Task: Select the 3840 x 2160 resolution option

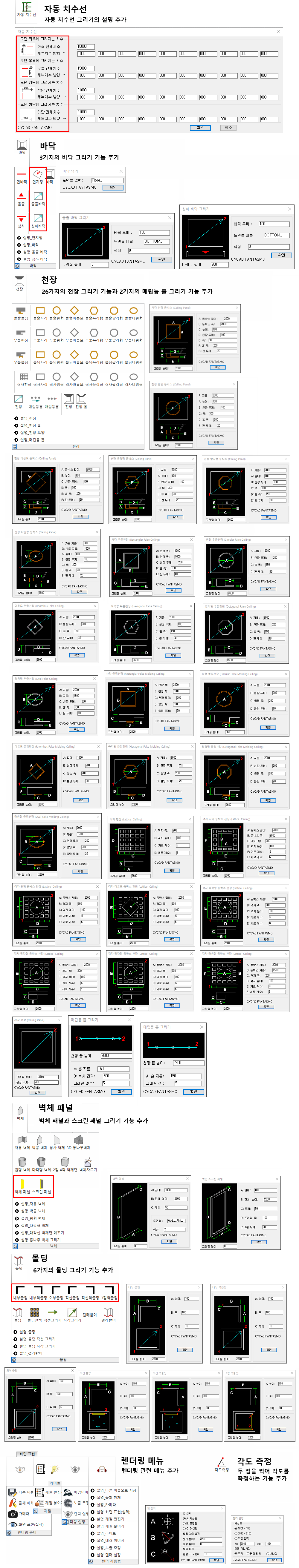Action: 243,1533
